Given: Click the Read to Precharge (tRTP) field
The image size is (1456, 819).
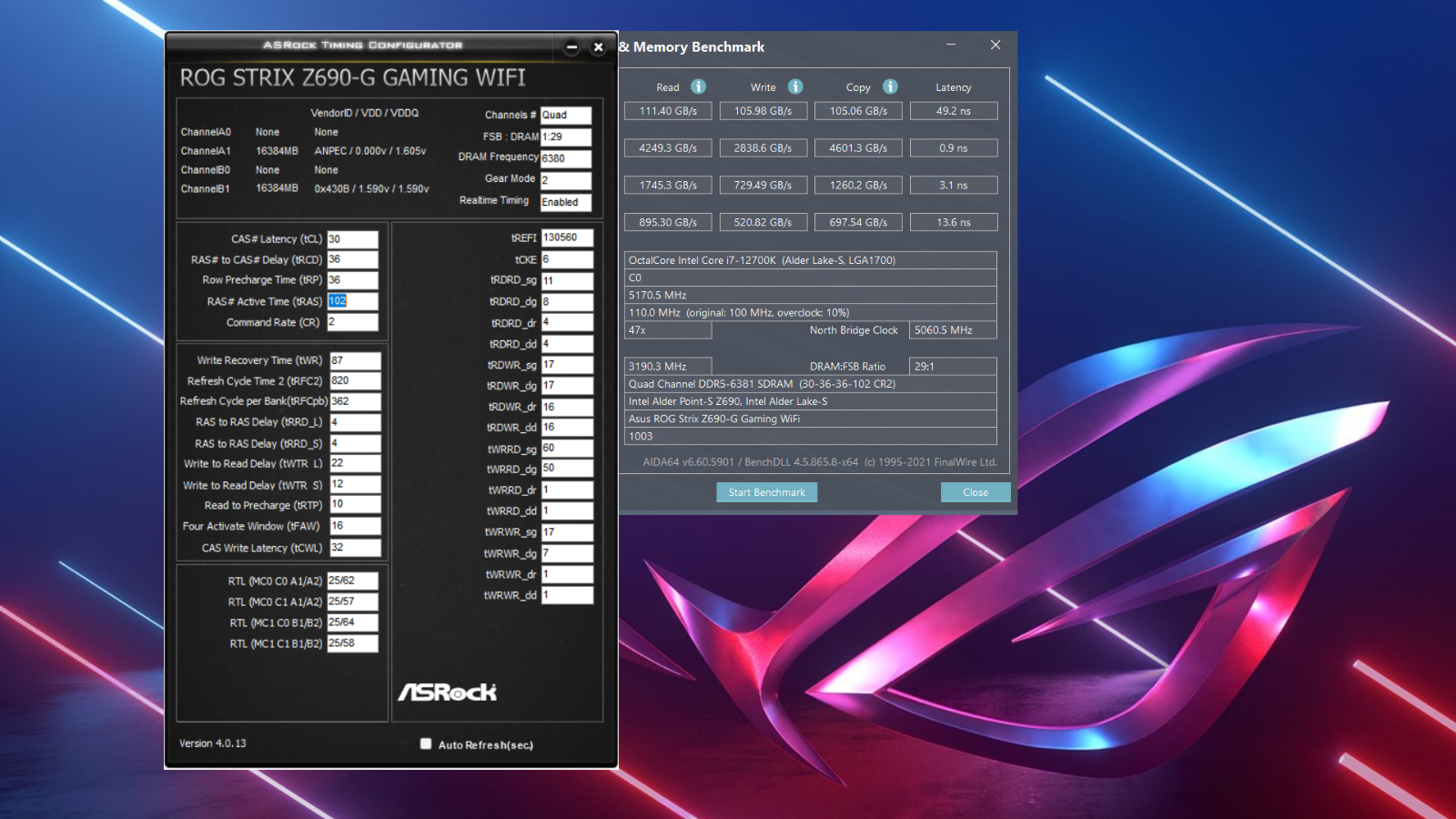Looking at the screenshot, I should [355, 504].
